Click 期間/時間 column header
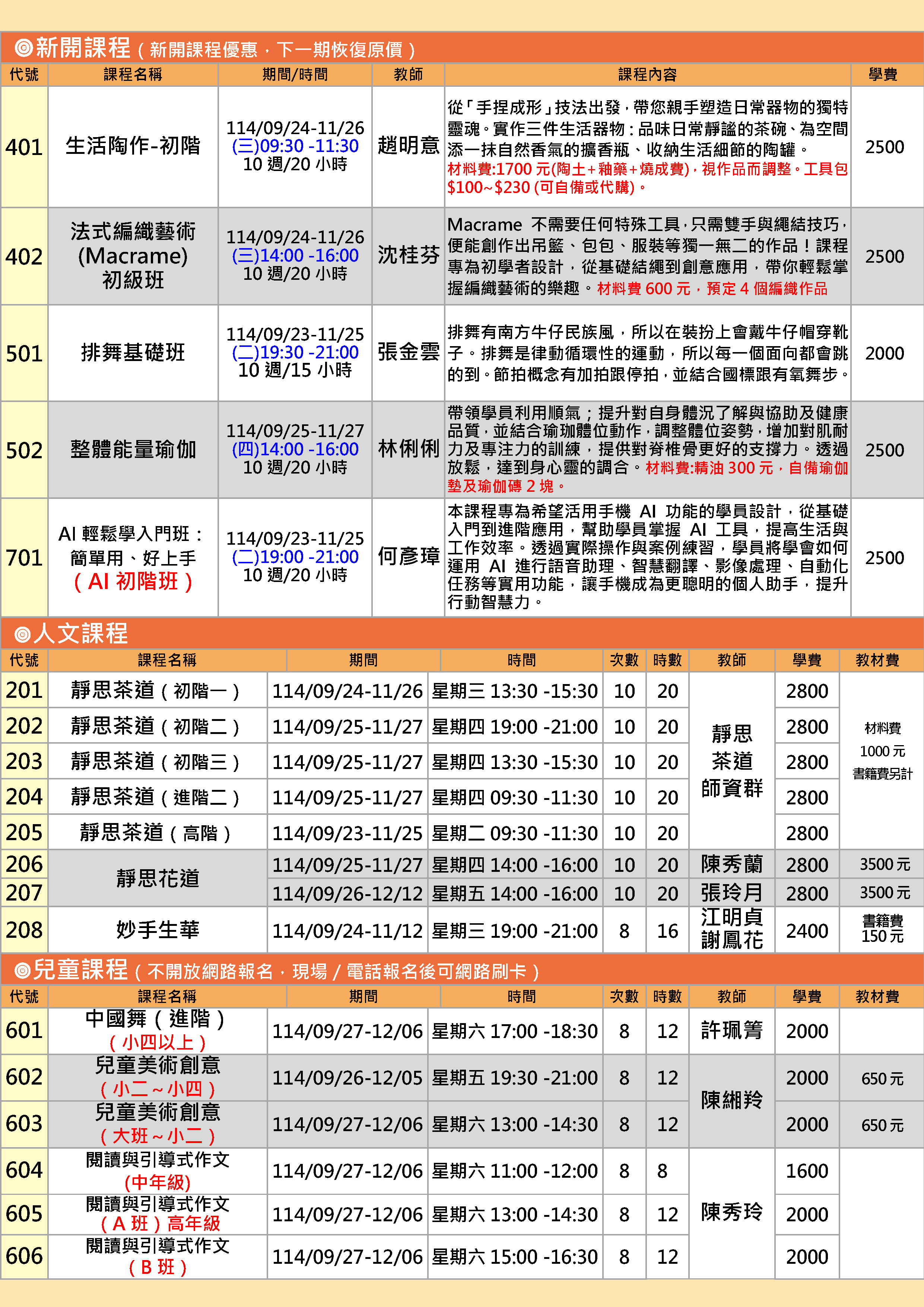The width and height of the screenshot is (924, 1307). pos(295,75)
